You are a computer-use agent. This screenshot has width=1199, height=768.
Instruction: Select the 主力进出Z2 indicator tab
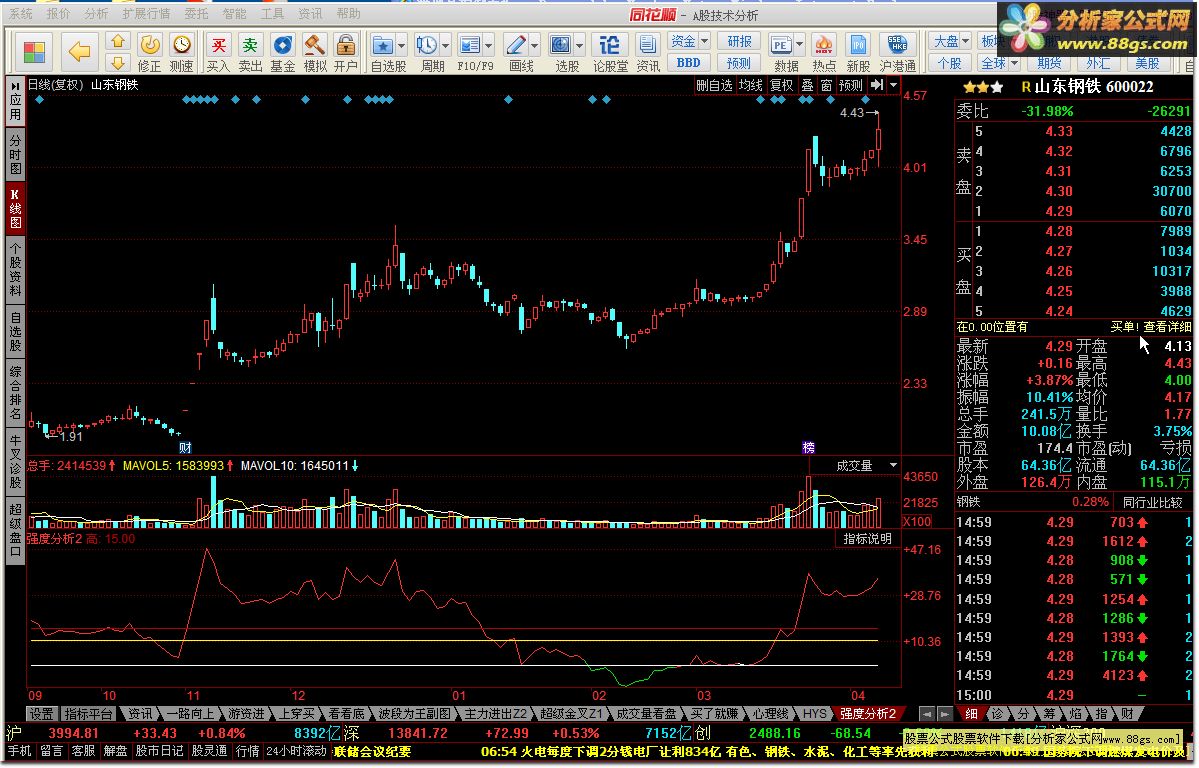pos(496,714)
